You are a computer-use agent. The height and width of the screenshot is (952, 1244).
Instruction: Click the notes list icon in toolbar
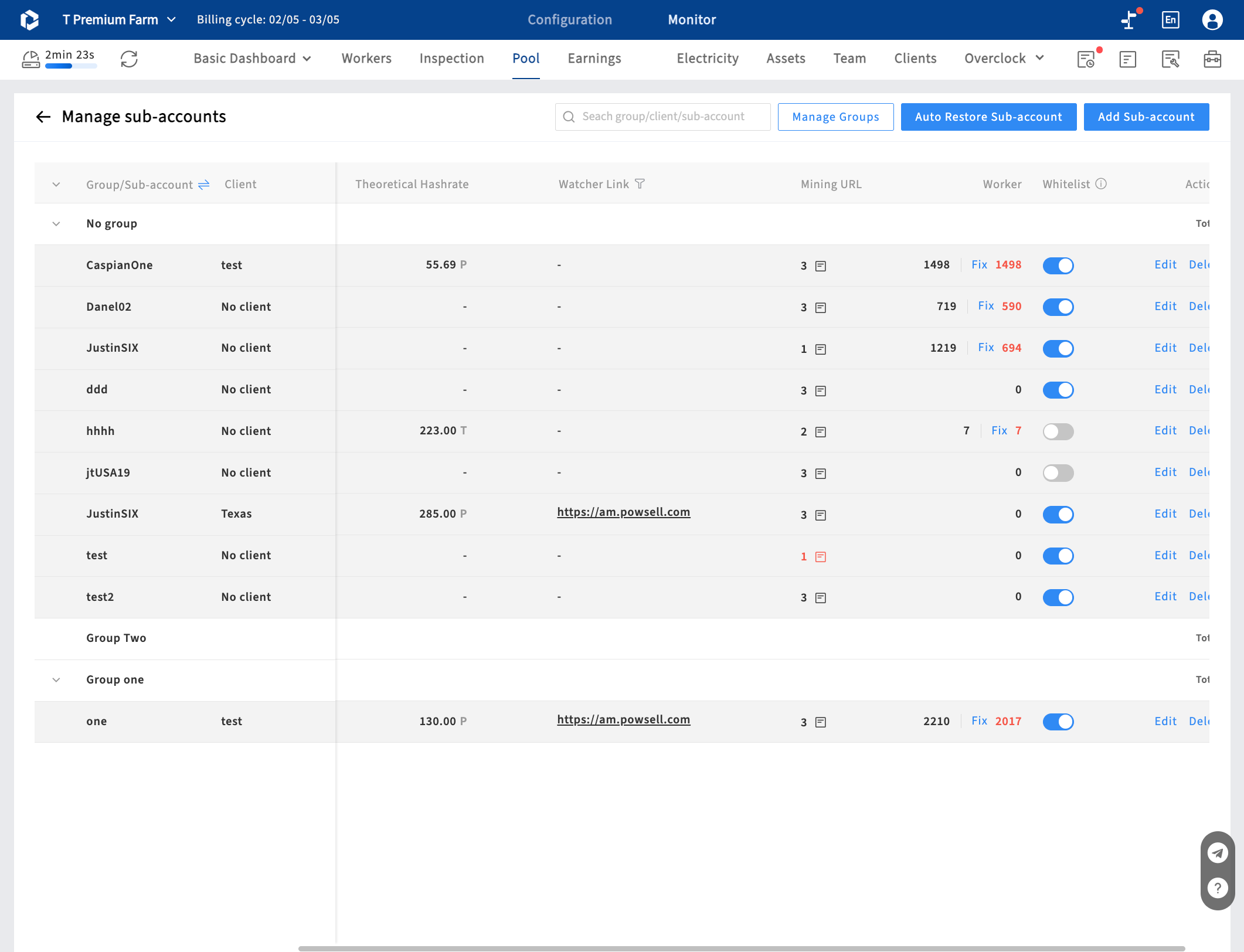click(x=1127, y=59)
